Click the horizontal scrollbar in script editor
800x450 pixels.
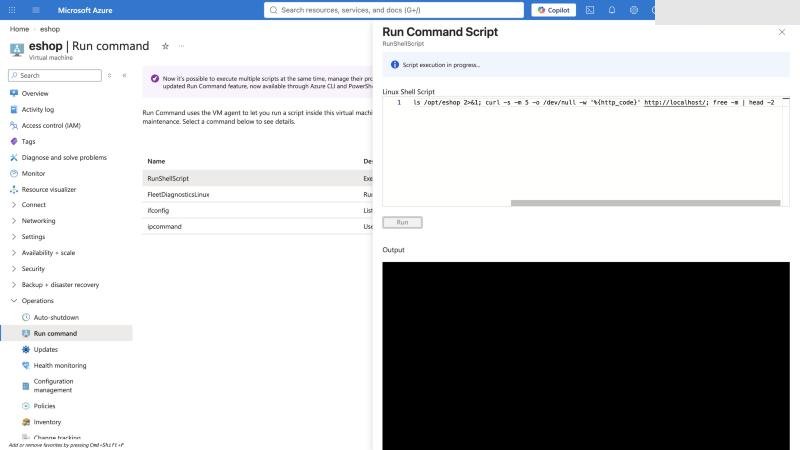[x=645, y=203]
